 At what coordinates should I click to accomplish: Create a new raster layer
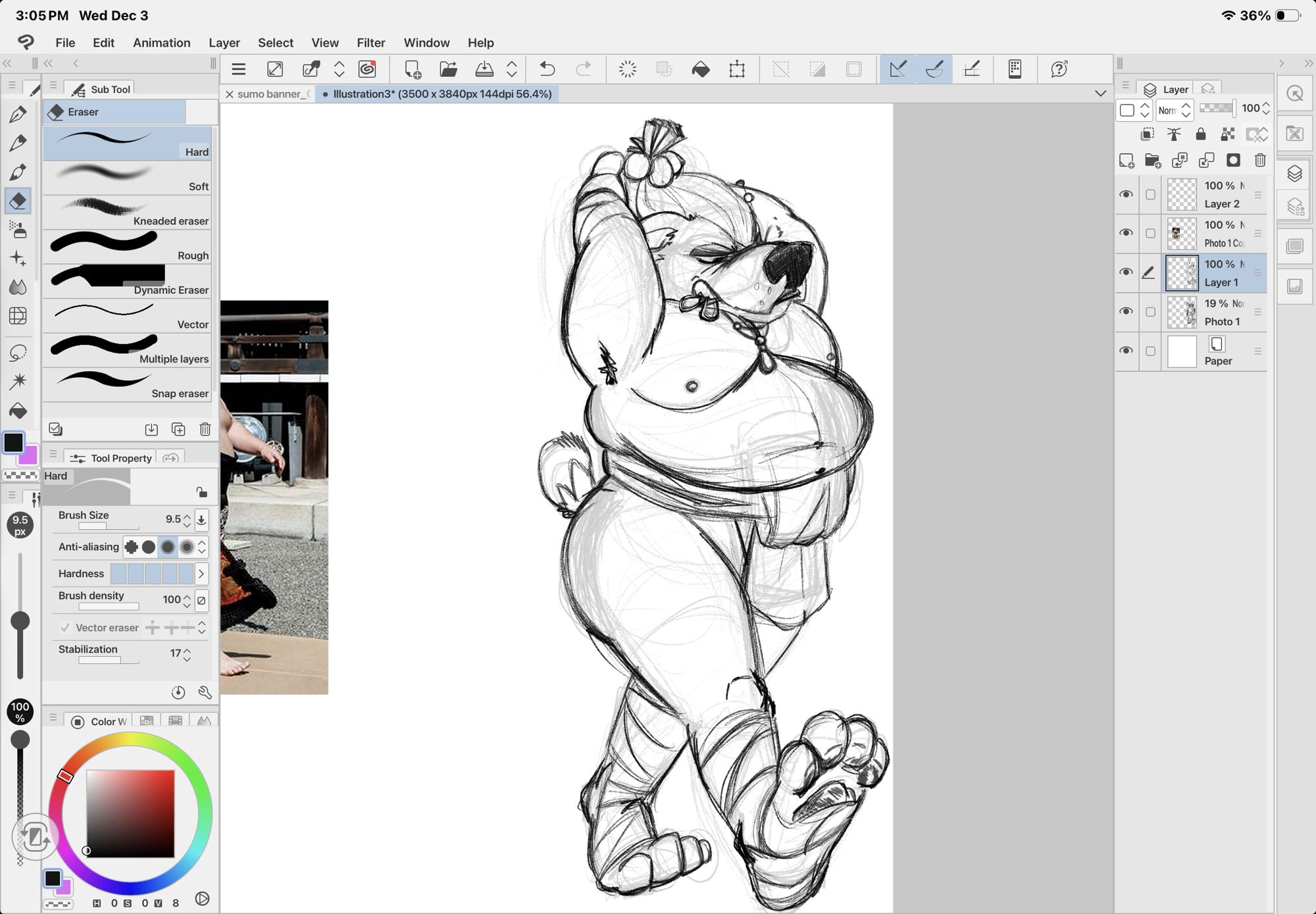[x=1126, y=161]
